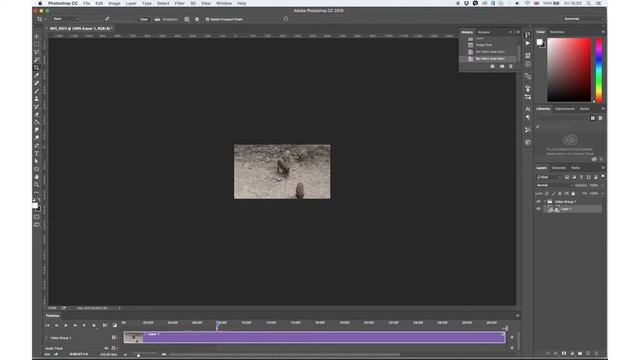Play the timeline video

66,325
